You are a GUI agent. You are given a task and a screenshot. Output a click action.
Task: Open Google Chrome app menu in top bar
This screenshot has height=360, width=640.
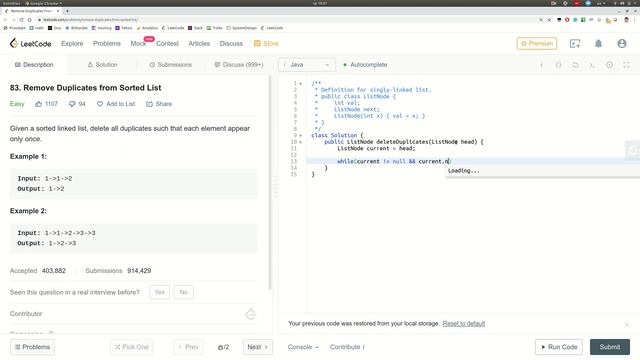pyautogui.click(x=44, y=3)
